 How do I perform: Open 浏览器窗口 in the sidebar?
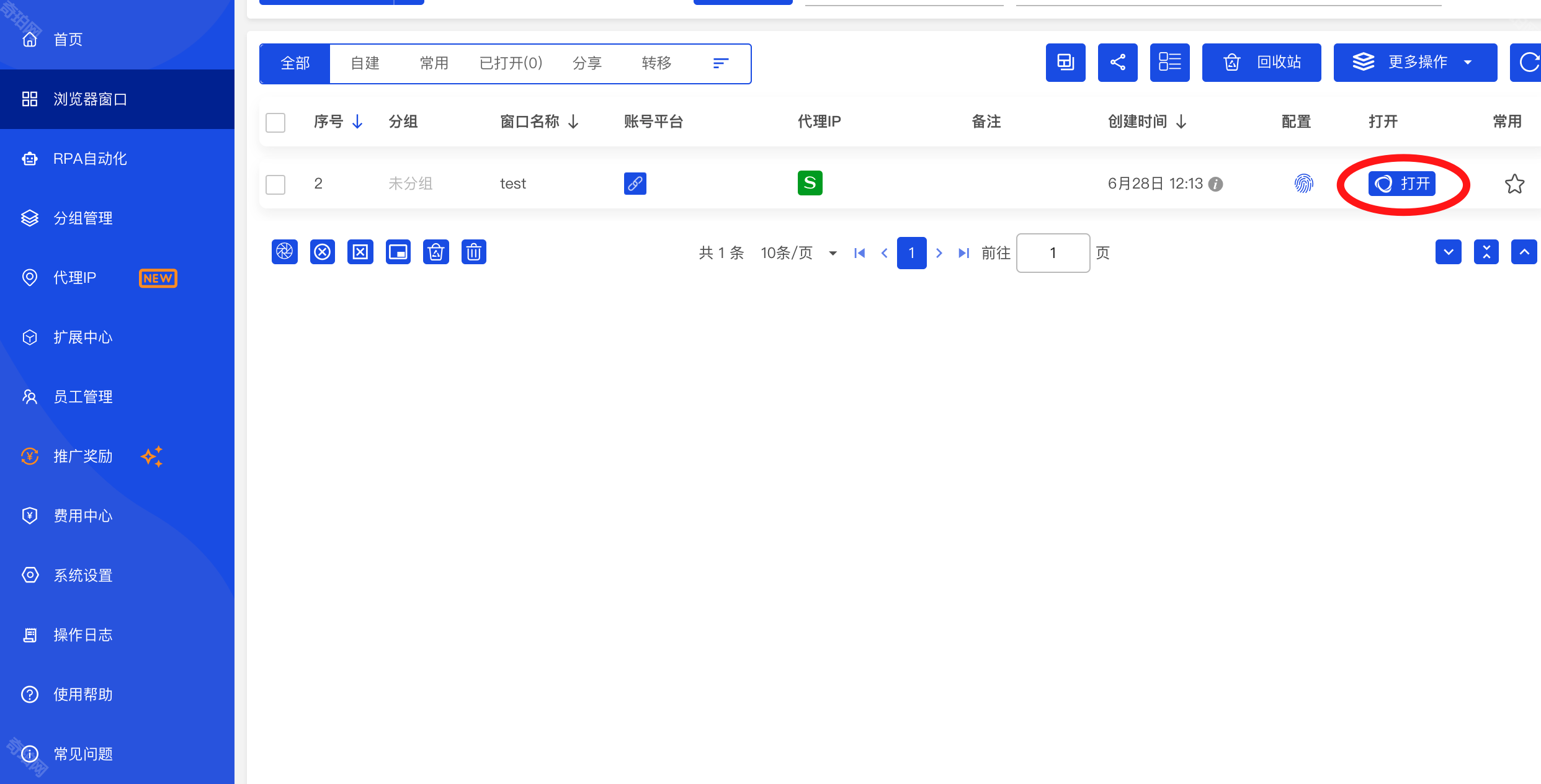pyautogui.click(x=117, y=99)
